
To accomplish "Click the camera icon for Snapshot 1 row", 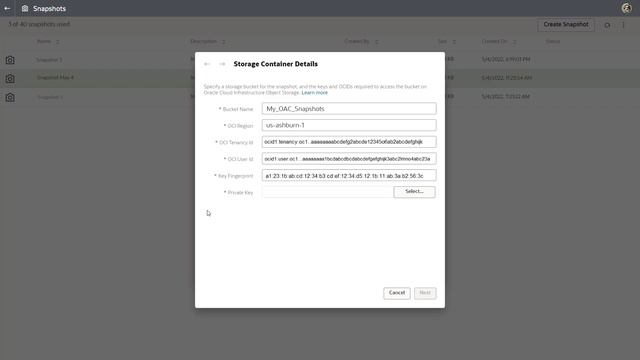I will tap(10, 97).
